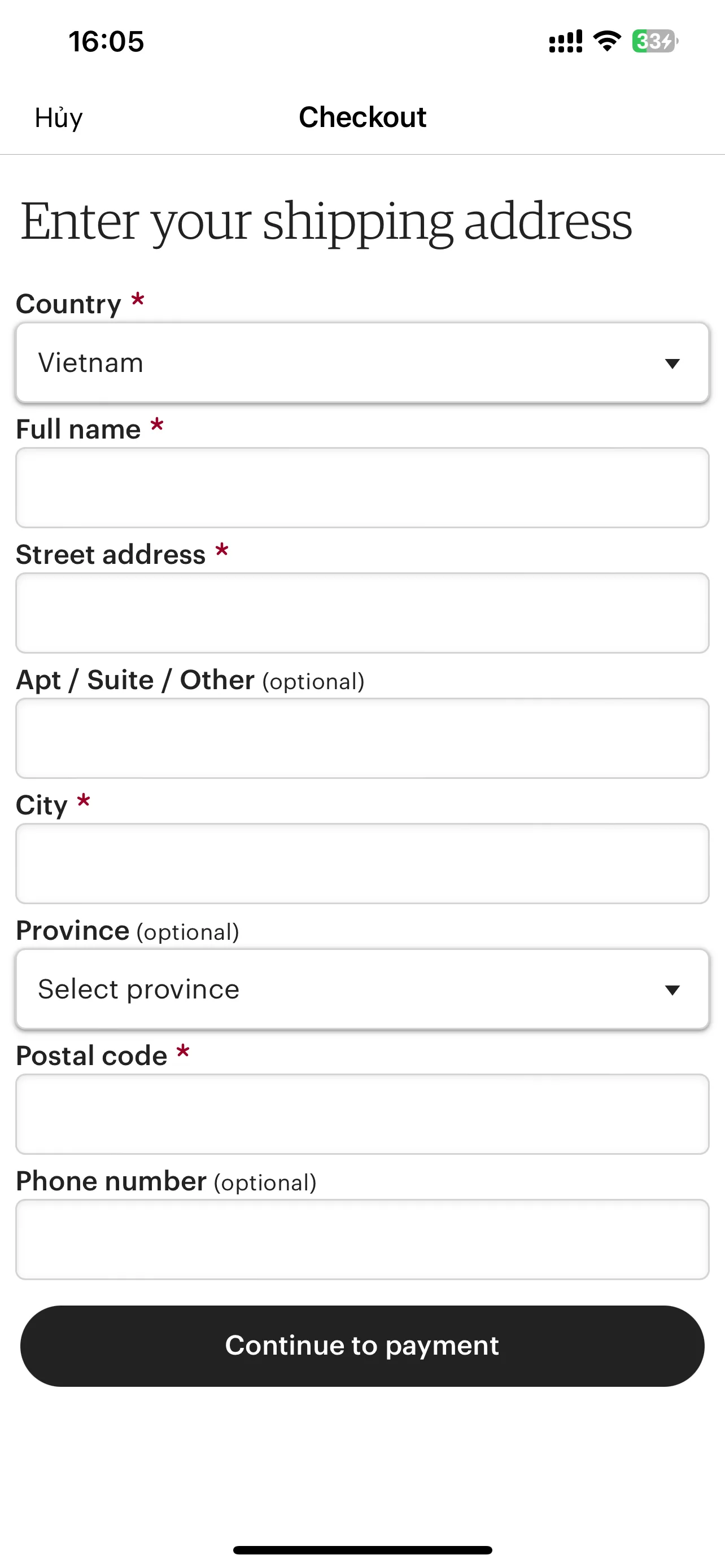Viewport: 725px width, 1568px height.
Task: Tap the Continue to payment button
Action: [x=362, y=1346]
